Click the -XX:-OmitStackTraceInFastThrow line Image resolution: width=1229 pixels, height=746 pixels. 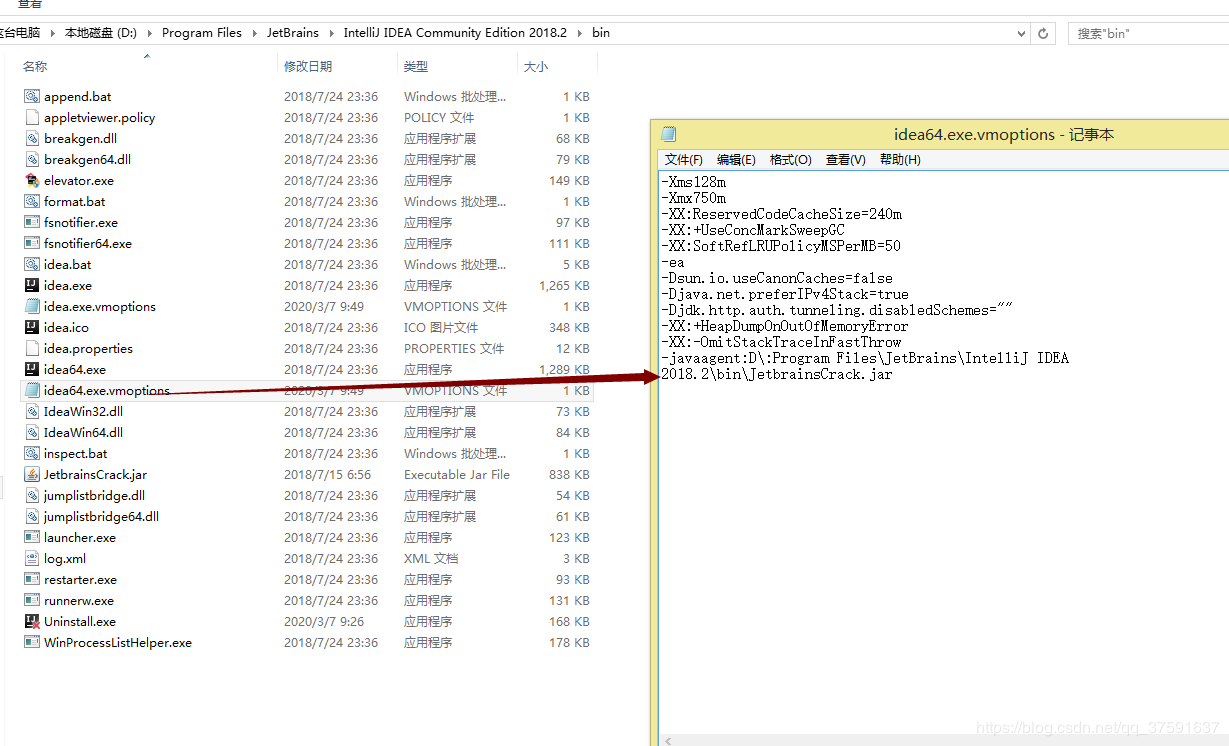tap(781, 343)
